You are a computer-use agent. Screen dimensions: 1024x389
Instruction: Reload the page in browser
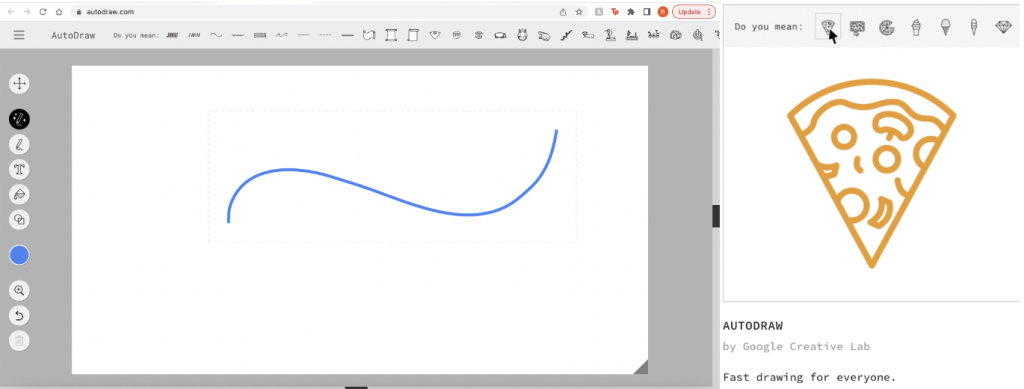(x=43, y=12)
